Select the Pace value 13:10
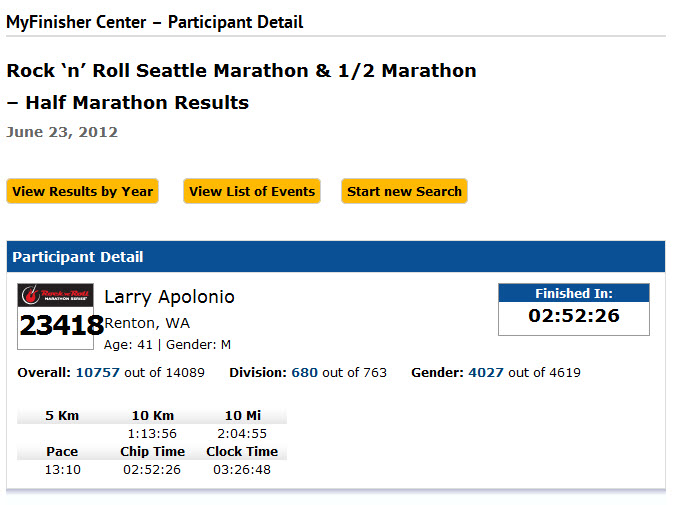This screenshot has width=673, height=505. [63, 470]
